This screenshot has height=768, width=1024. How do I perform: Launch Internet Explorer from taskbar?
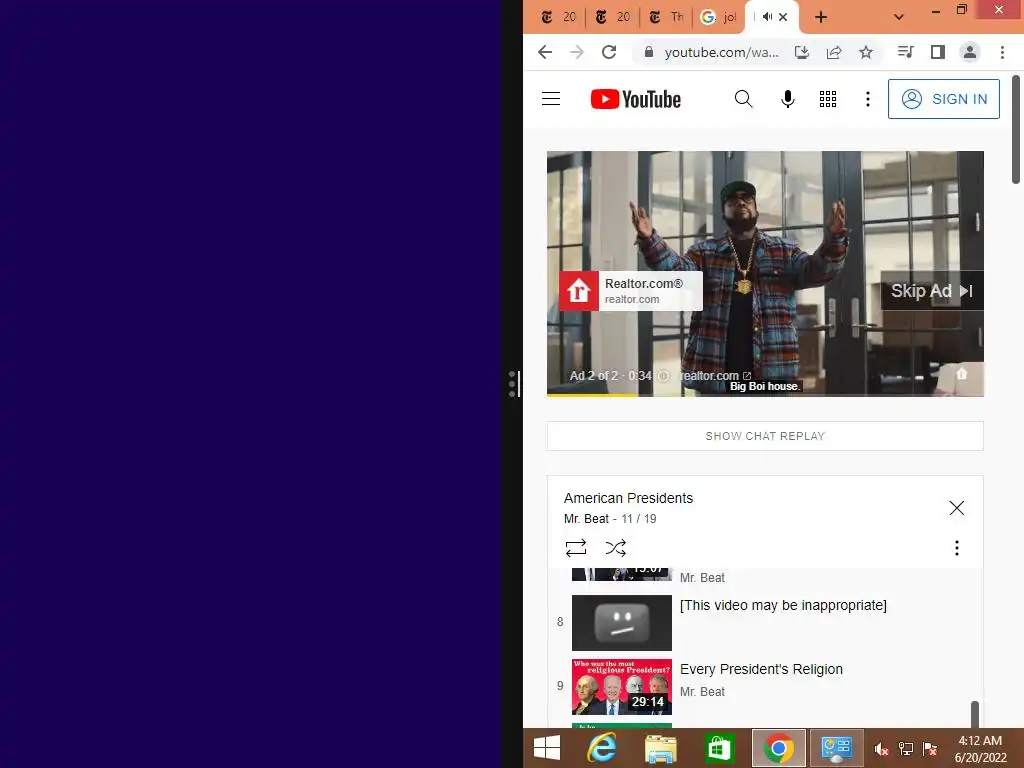tap(601, 748)
